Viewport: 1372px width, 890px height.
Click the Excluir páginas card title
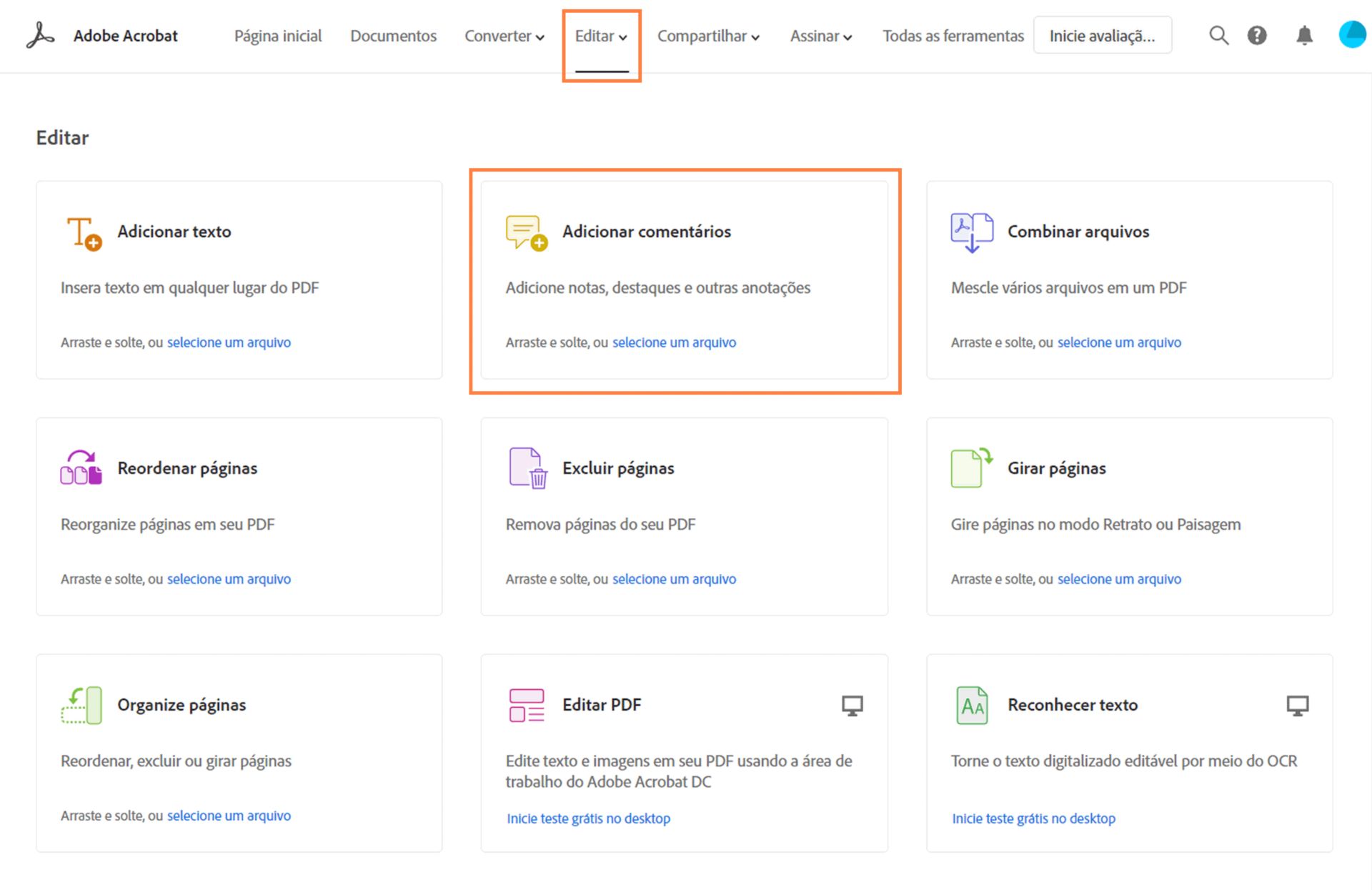point(618,468)
